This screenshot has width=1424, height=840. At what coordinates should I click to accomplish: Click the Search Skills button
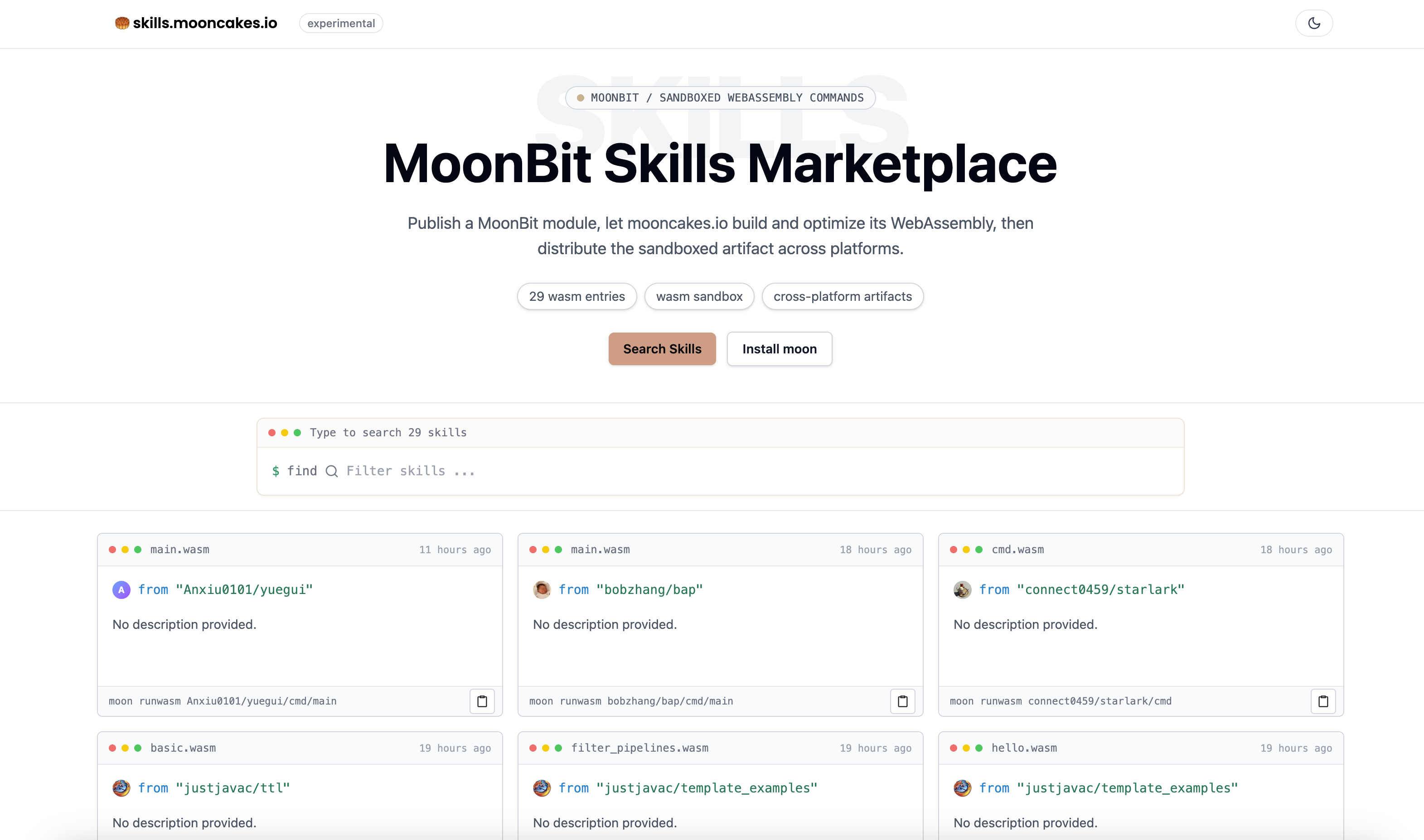pos(662,349)
